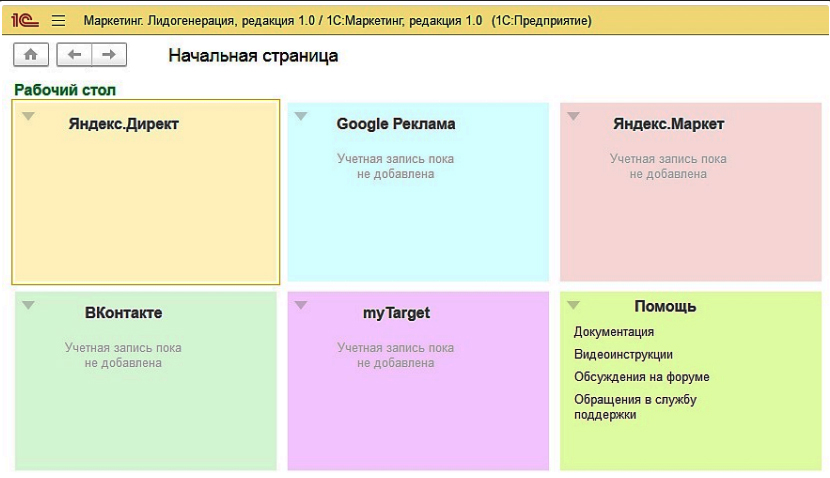Click Яндекс.Маркет account-not-added message
This screenshot has height=478, width=830.
tap(668, 166)
